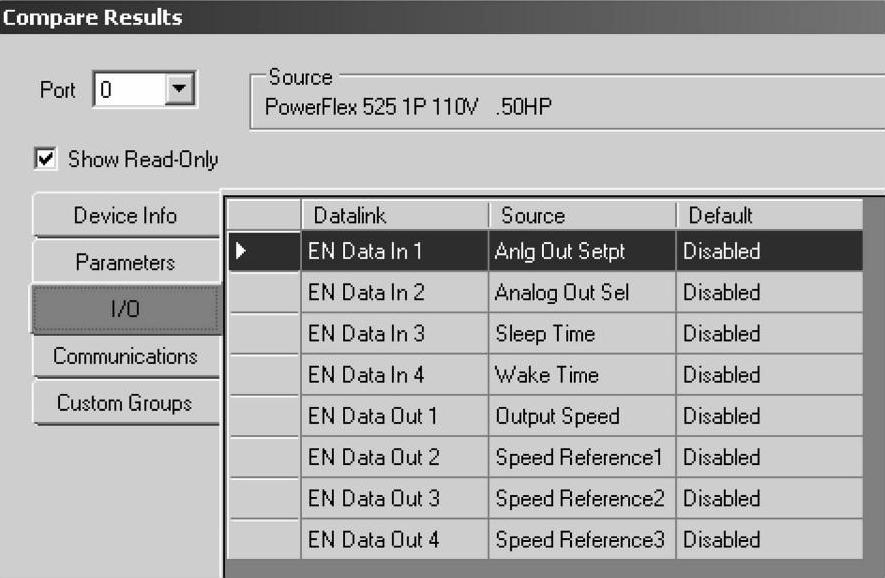Click the Default column header
This screenshot has height=578, width=885.
coord(770,215)
